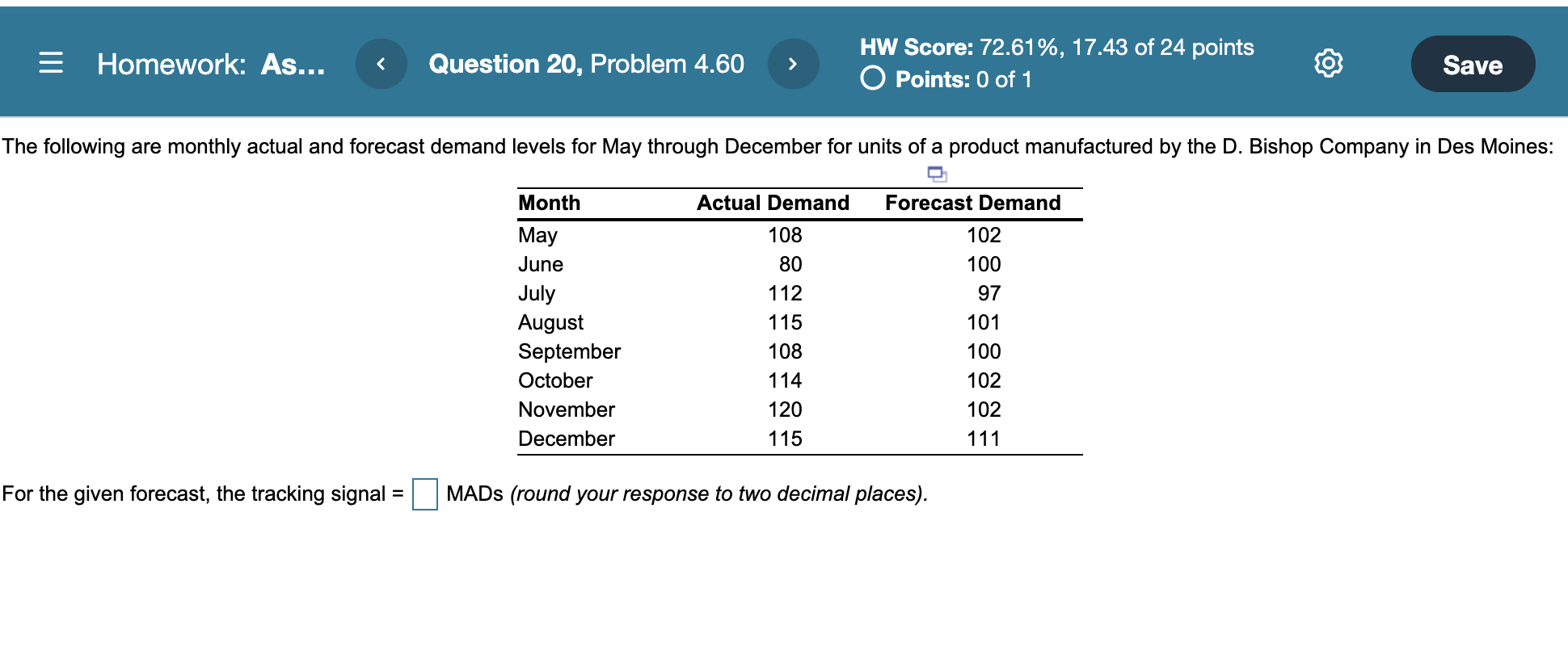Screen dimensions: 1568x651
Task: Click the Homework: As... title
Action: pyautogui.click(x=211, y=63)
